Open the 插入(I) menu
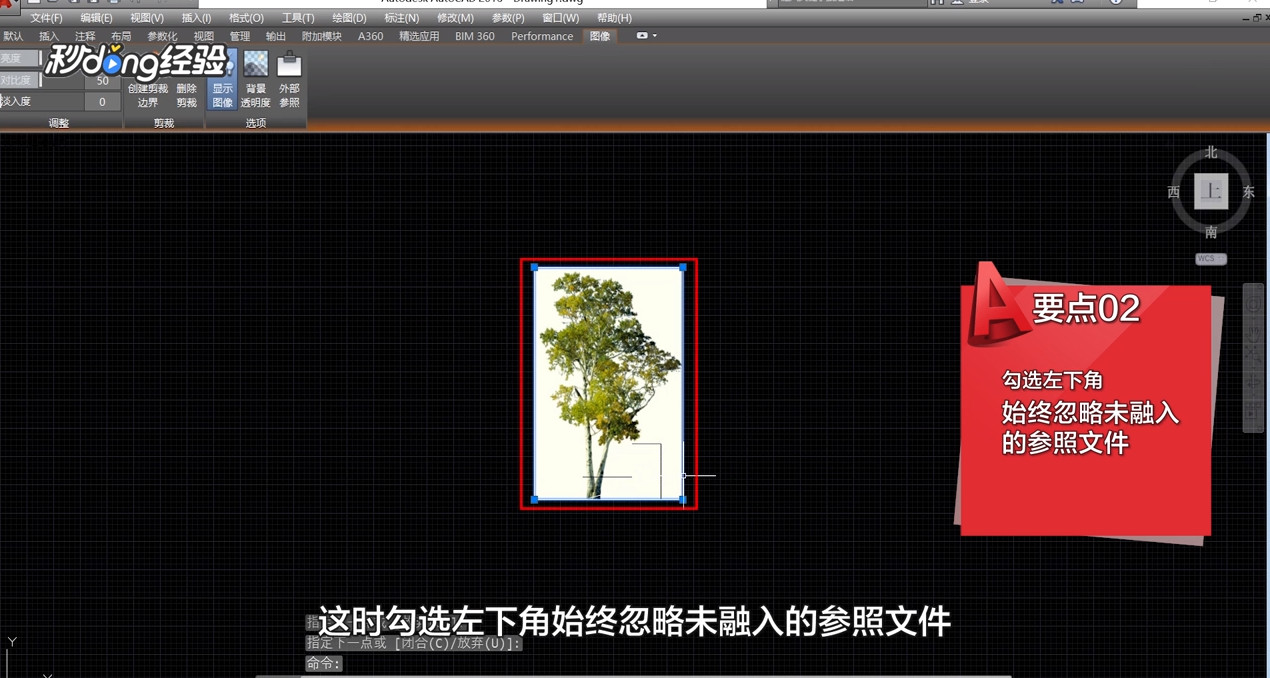 point(196,18)
